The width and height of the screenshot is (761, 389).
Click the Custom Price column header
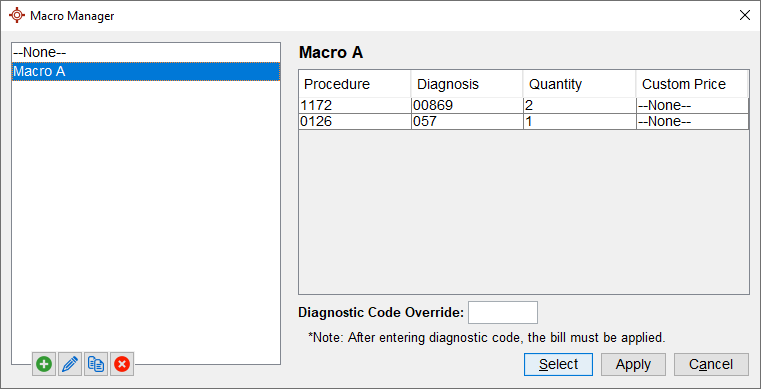coord(692,84)
